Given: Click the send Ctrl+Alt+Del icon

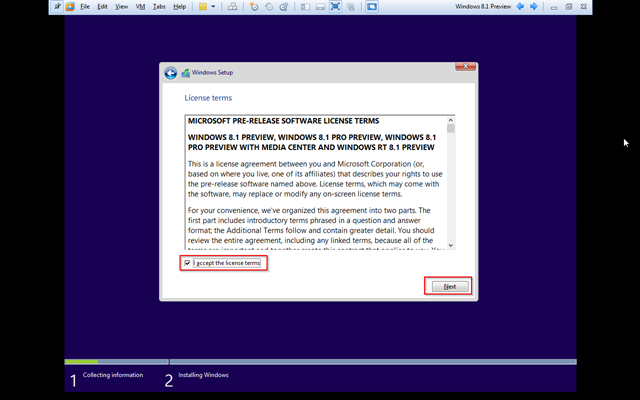Looking at the screenshot, I should point(232,7).
